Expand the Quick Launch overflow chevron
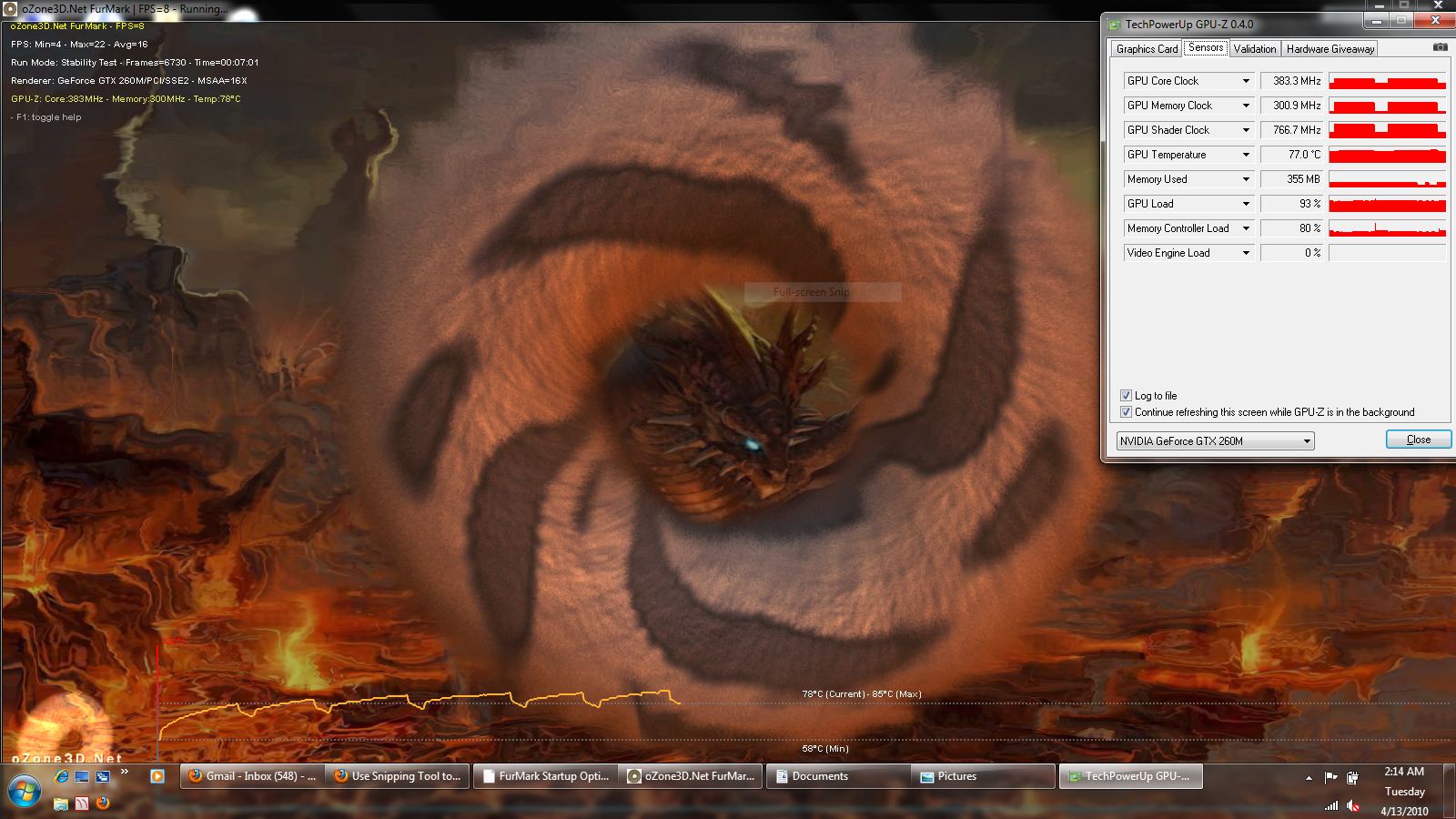The image size is (1456, 819). click(125, 773)
